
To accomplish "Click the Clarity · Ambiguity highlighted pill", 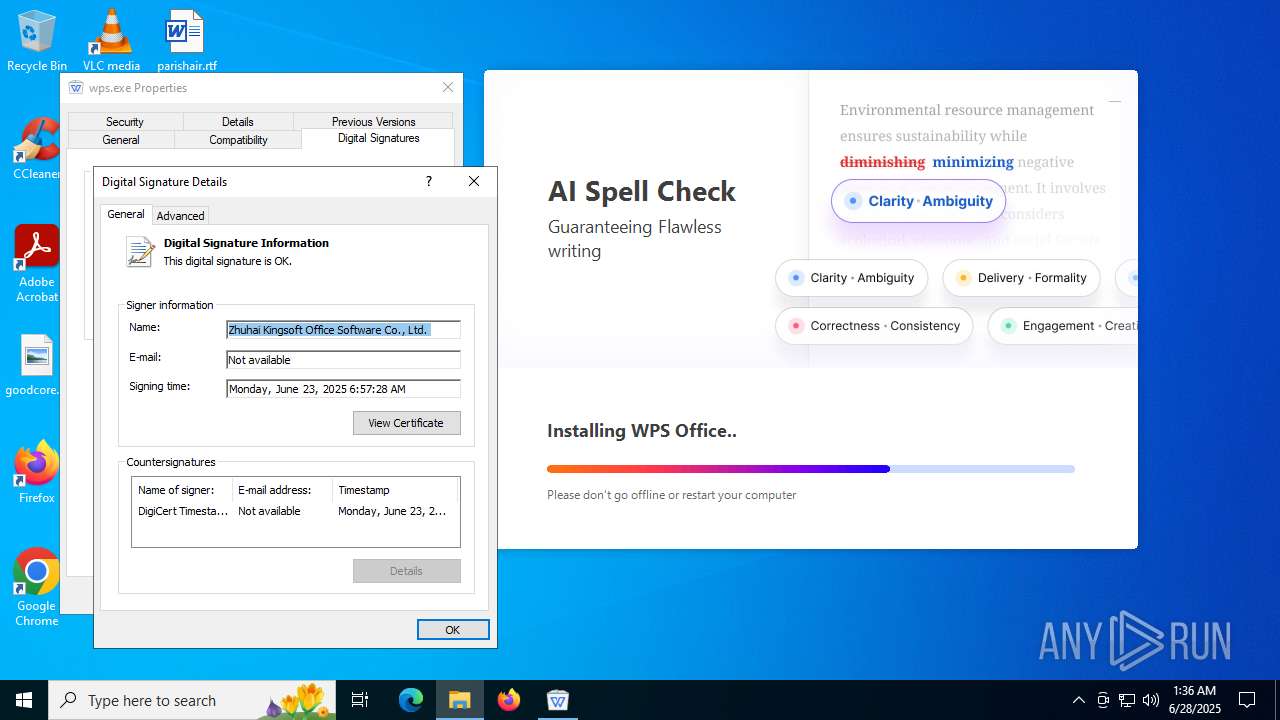I will 918,201.
